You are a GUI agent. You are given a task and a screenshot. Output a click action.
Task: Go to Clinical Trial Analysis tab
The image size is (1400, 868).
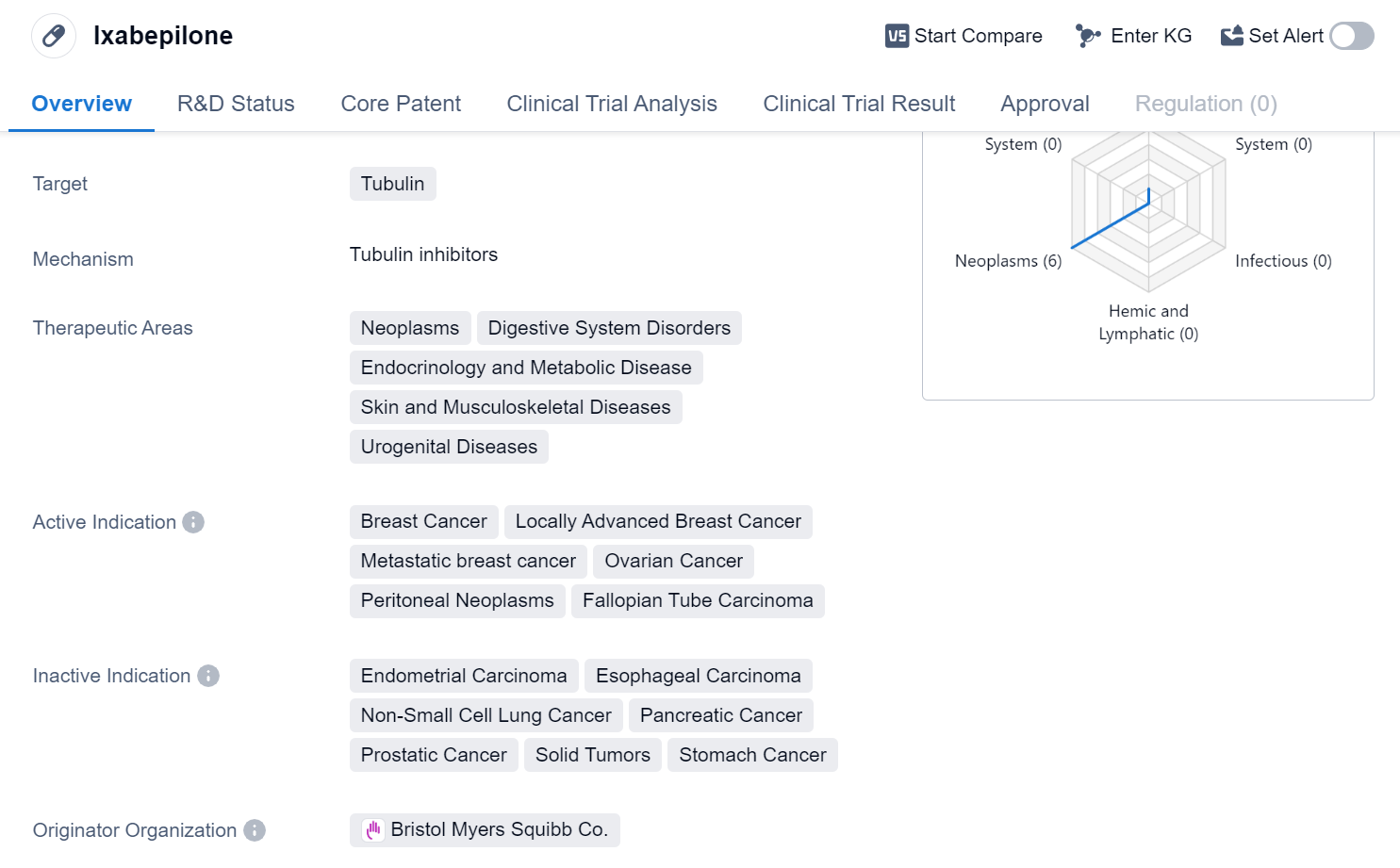click(x=612, y=104)
